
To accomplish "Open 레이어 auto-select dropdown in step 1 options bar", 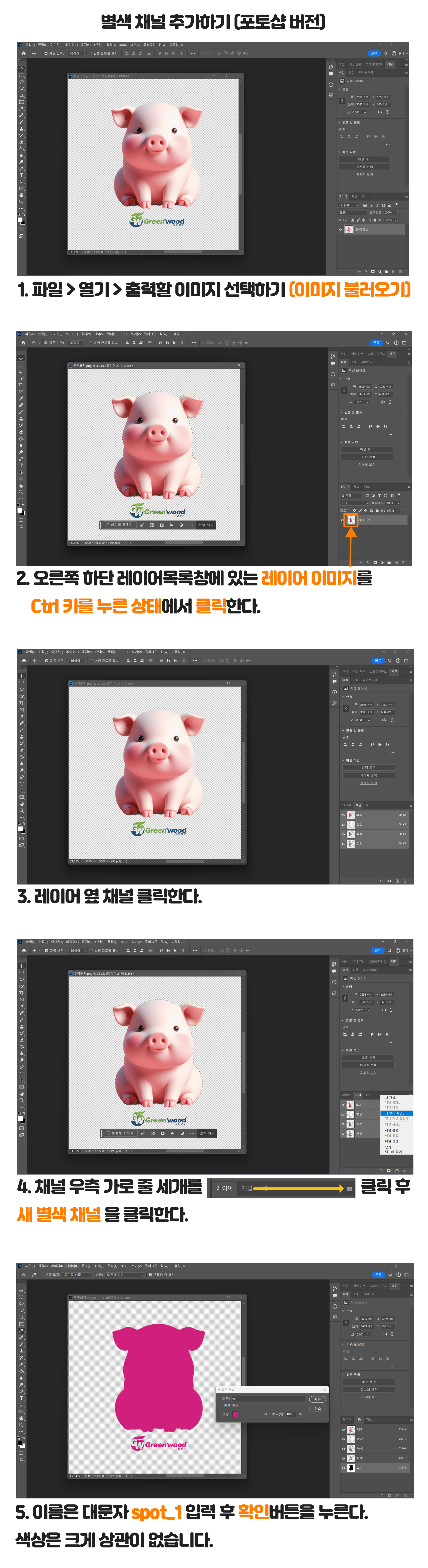I will click(x=76, y=54).
